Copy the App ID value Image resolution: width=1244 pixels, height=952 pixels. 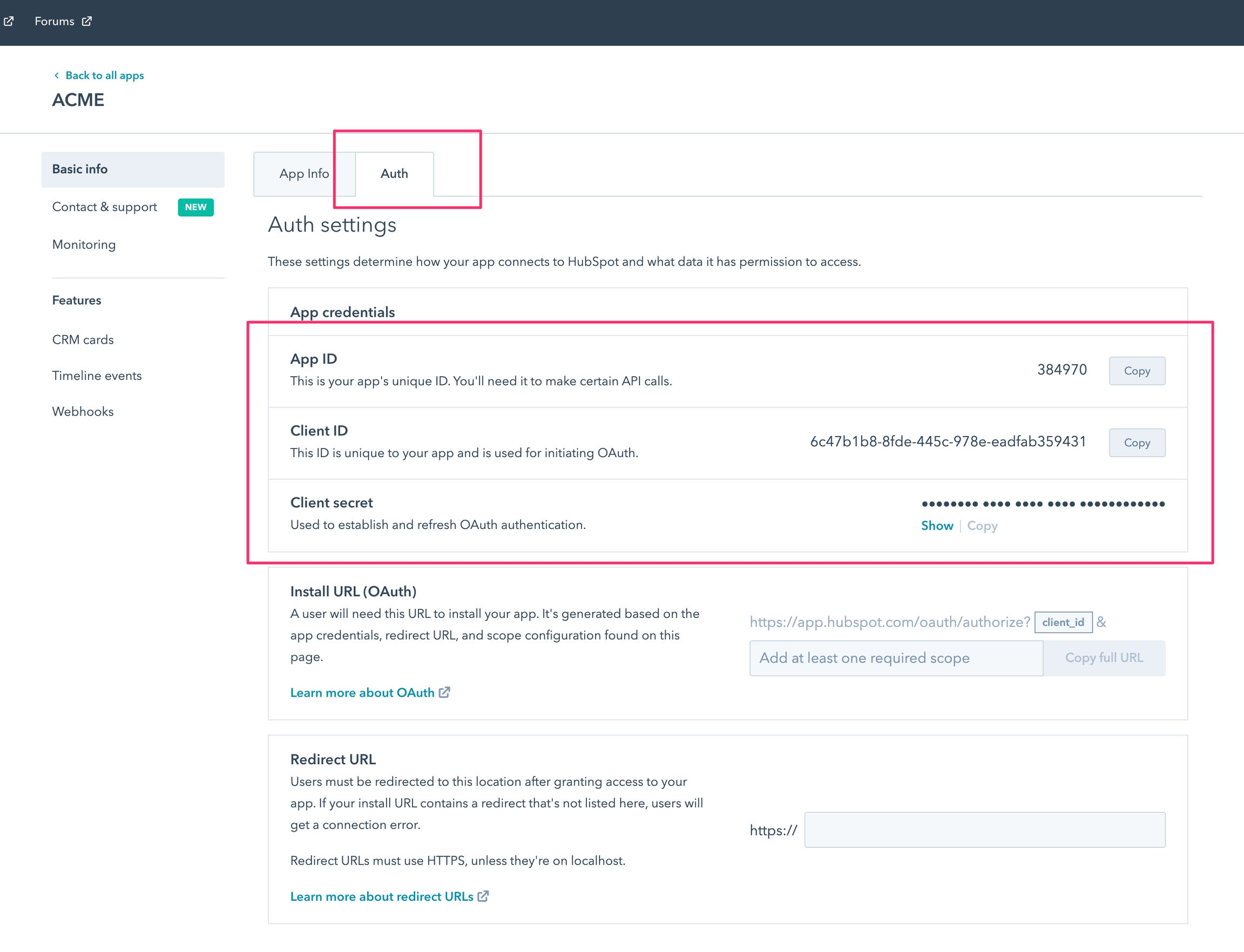click(1137, 371)
